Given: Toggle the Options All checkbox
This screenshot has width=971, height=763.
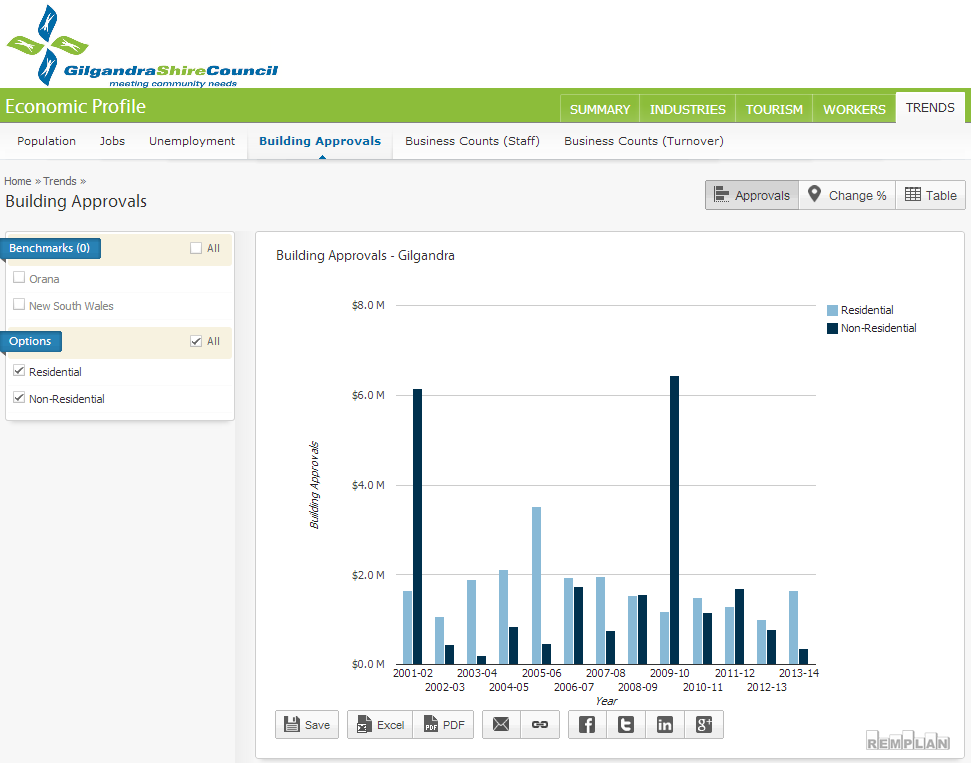Looking at the screenshot, I should point(196,341).
